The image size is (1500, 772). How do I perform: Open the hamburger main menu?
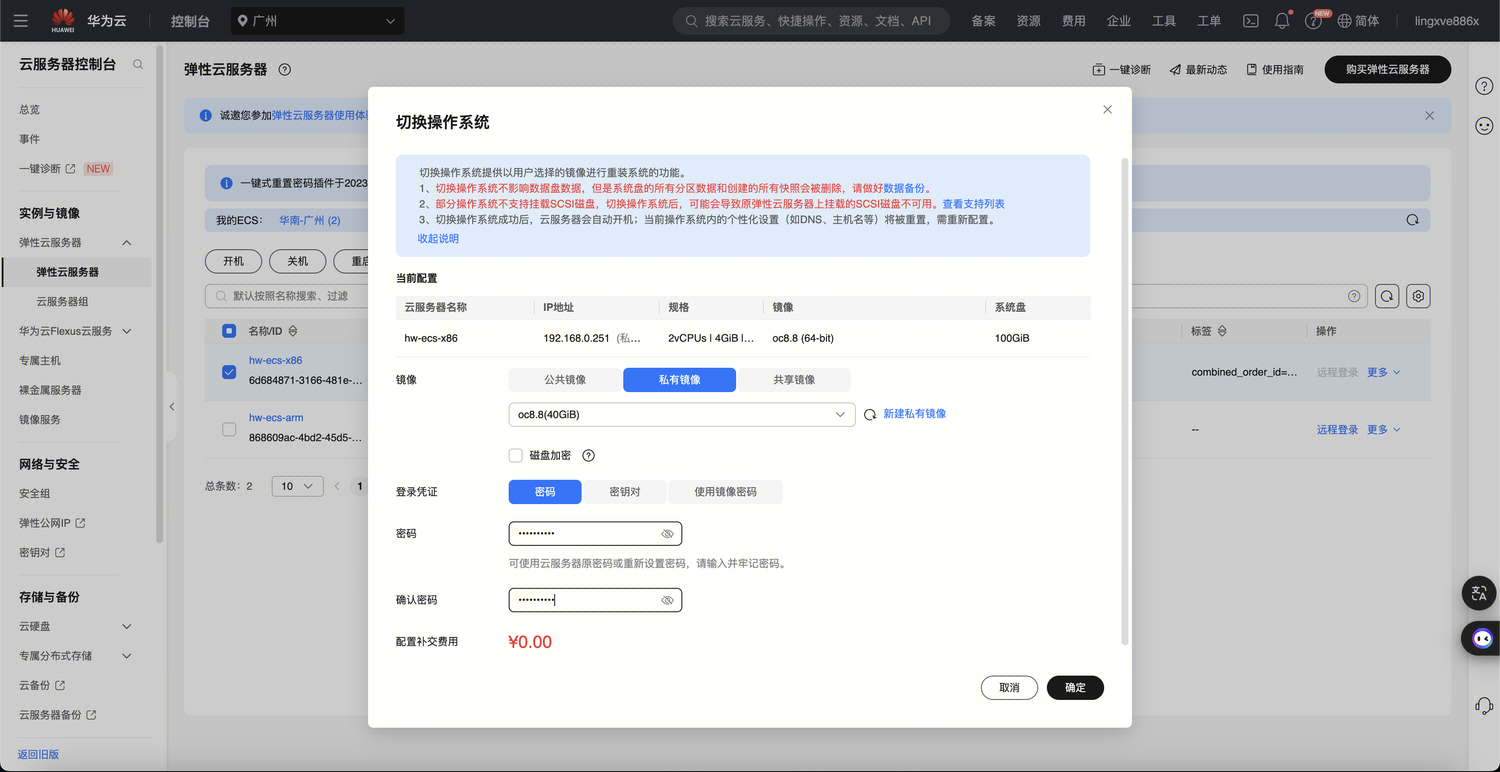point(20,20)
